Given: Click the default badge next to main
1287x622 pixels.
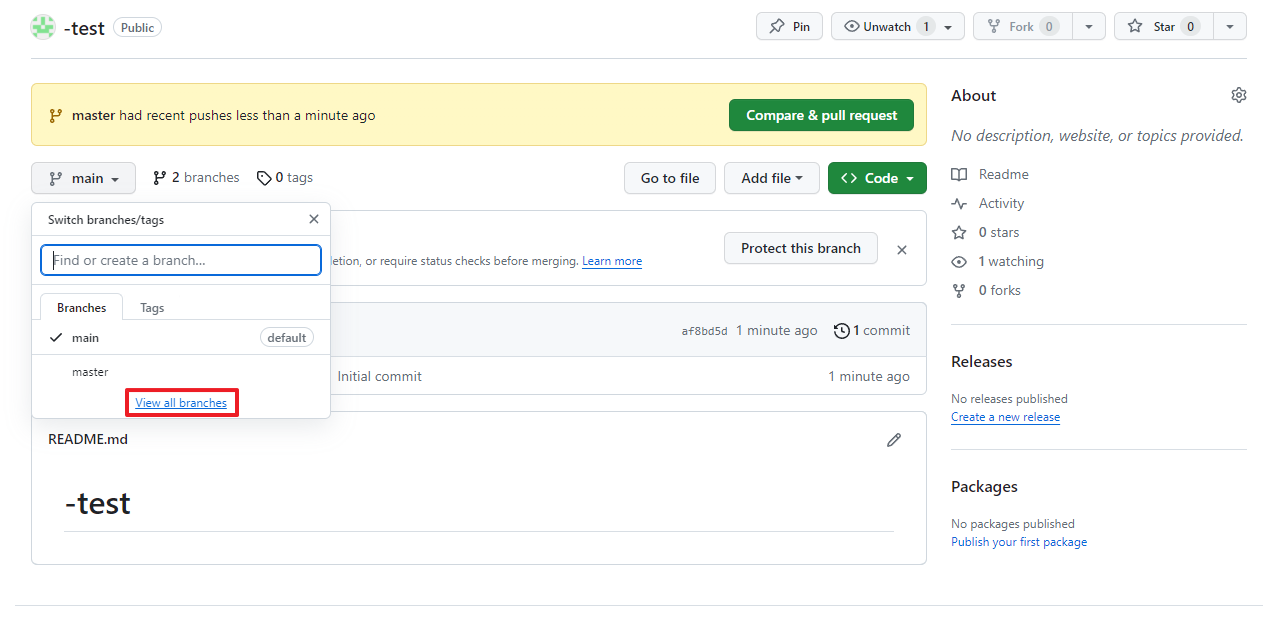Looking at the screenshot, I should (x=287, y=338).
